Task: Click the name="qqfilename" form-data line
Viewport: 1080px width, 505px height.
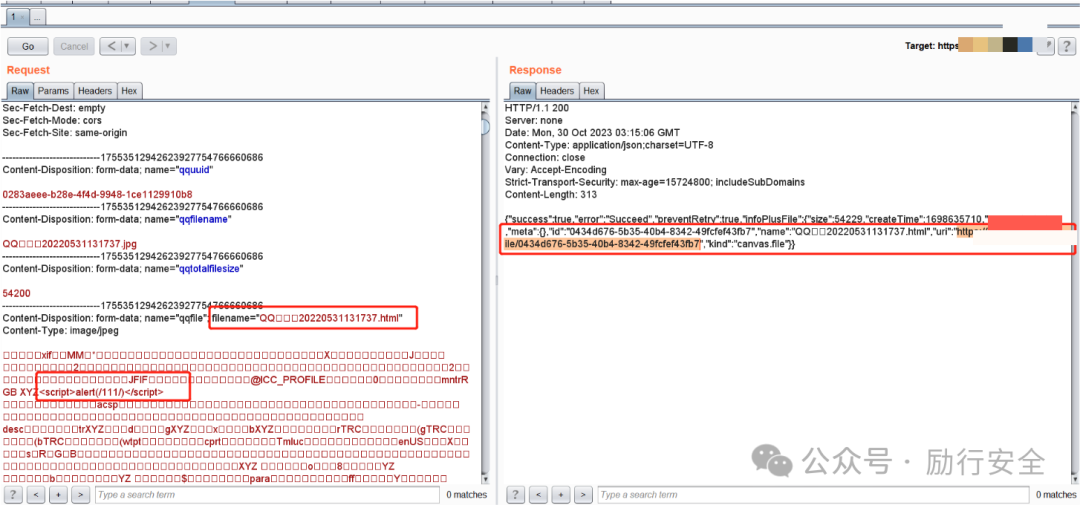Action: (117, 219)
